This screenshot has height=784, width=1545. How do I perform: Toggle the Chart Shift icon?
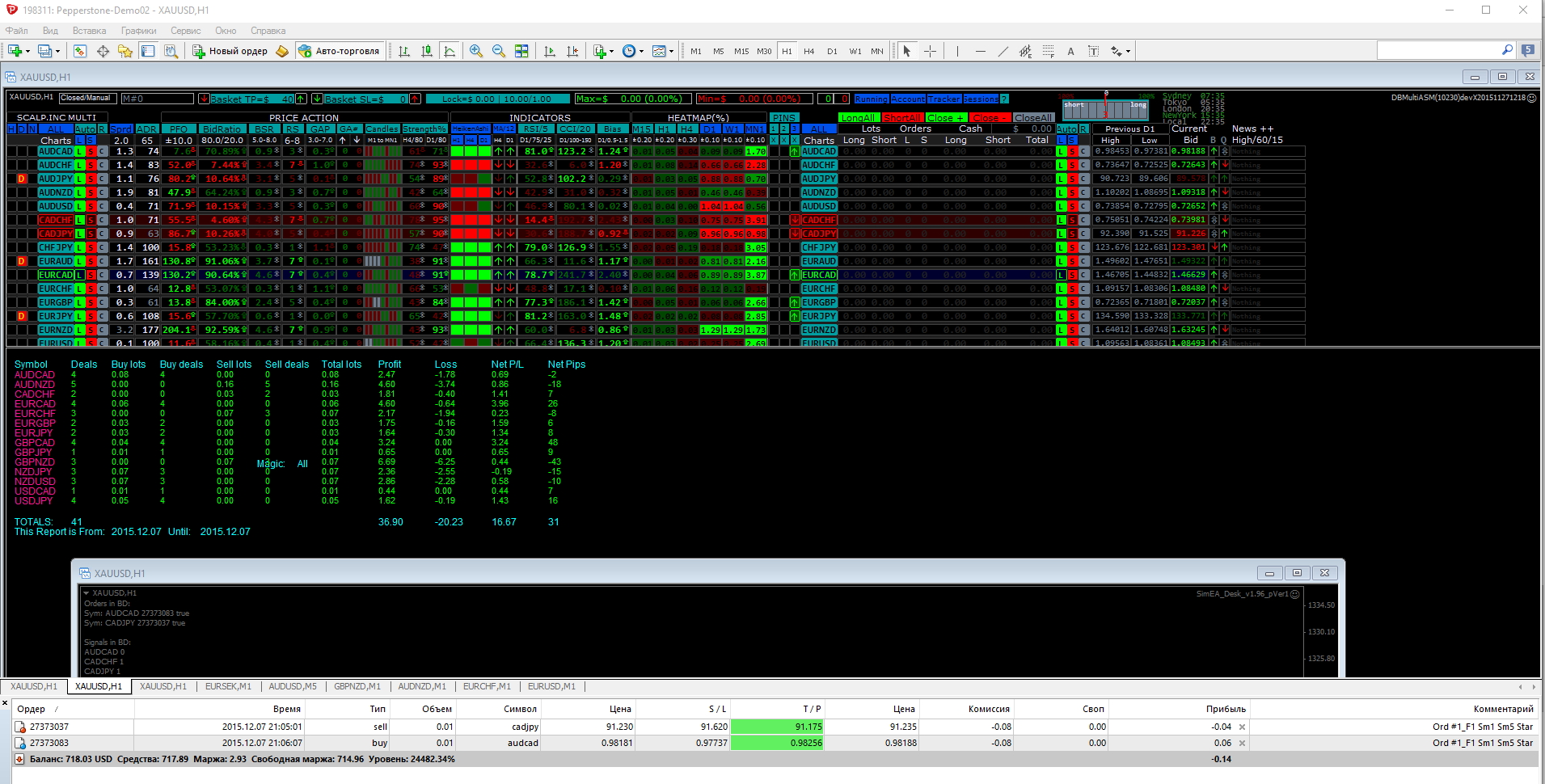point(572,51)
